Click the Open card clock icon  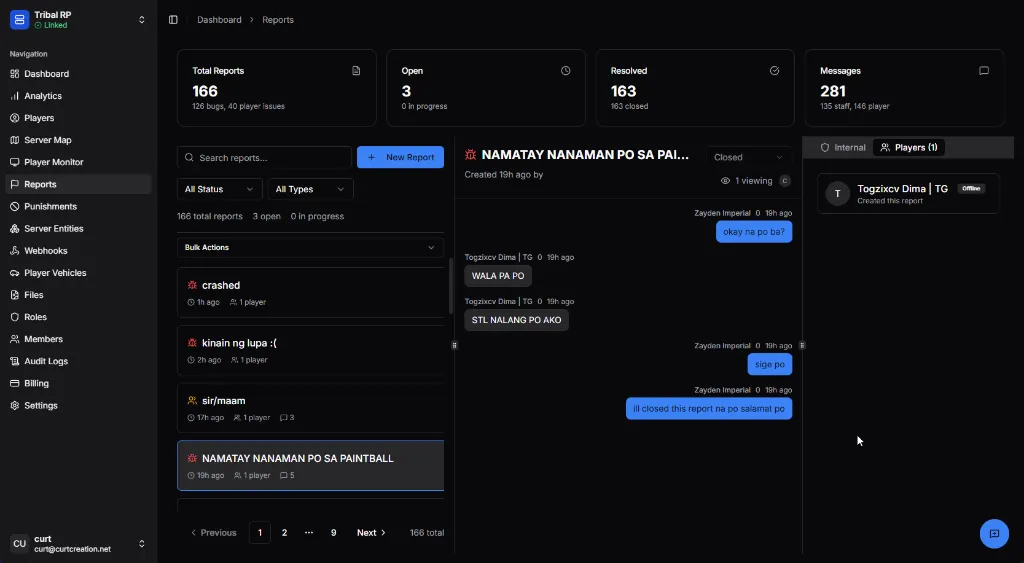tap(566, 71)
